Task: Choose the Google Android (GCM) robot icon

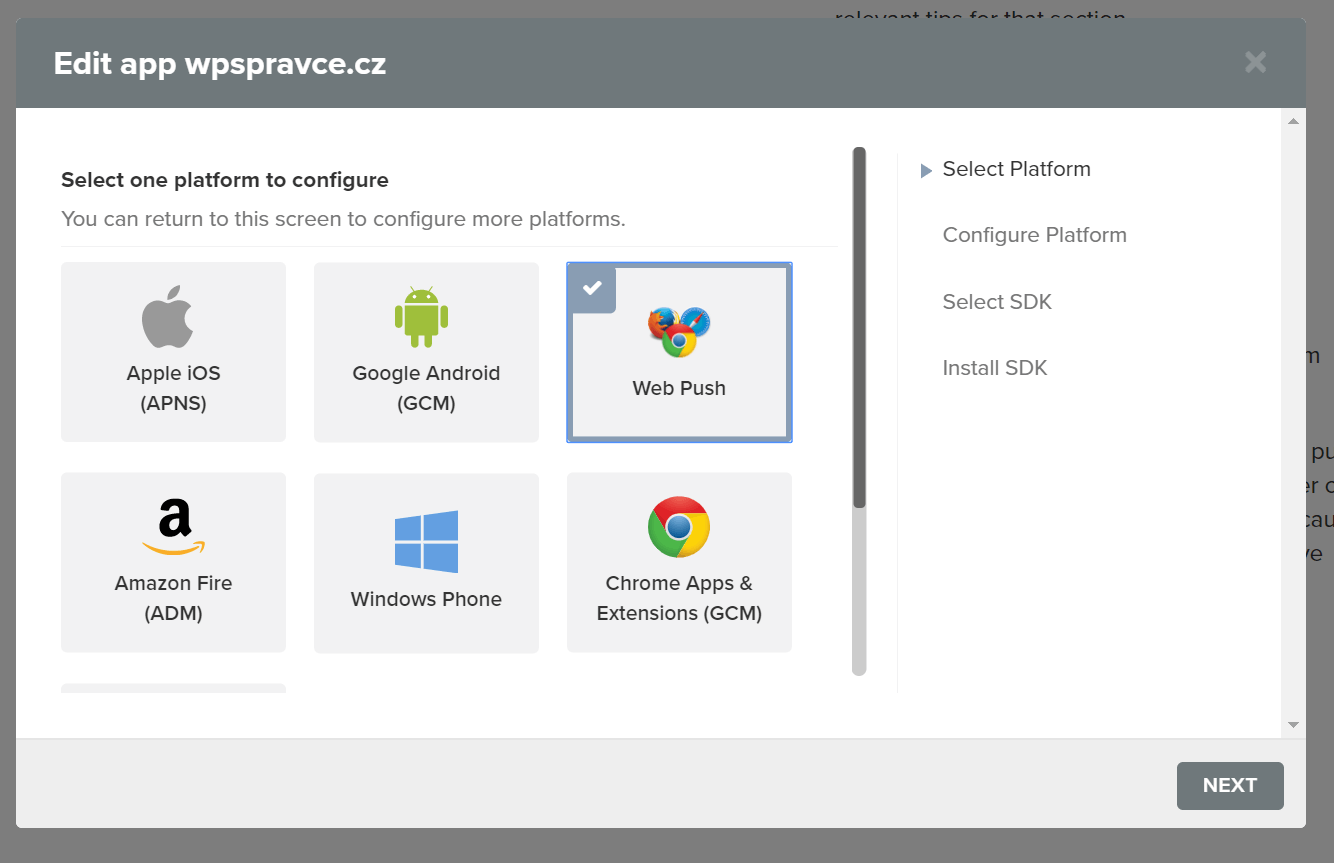Action: point(421,317)
